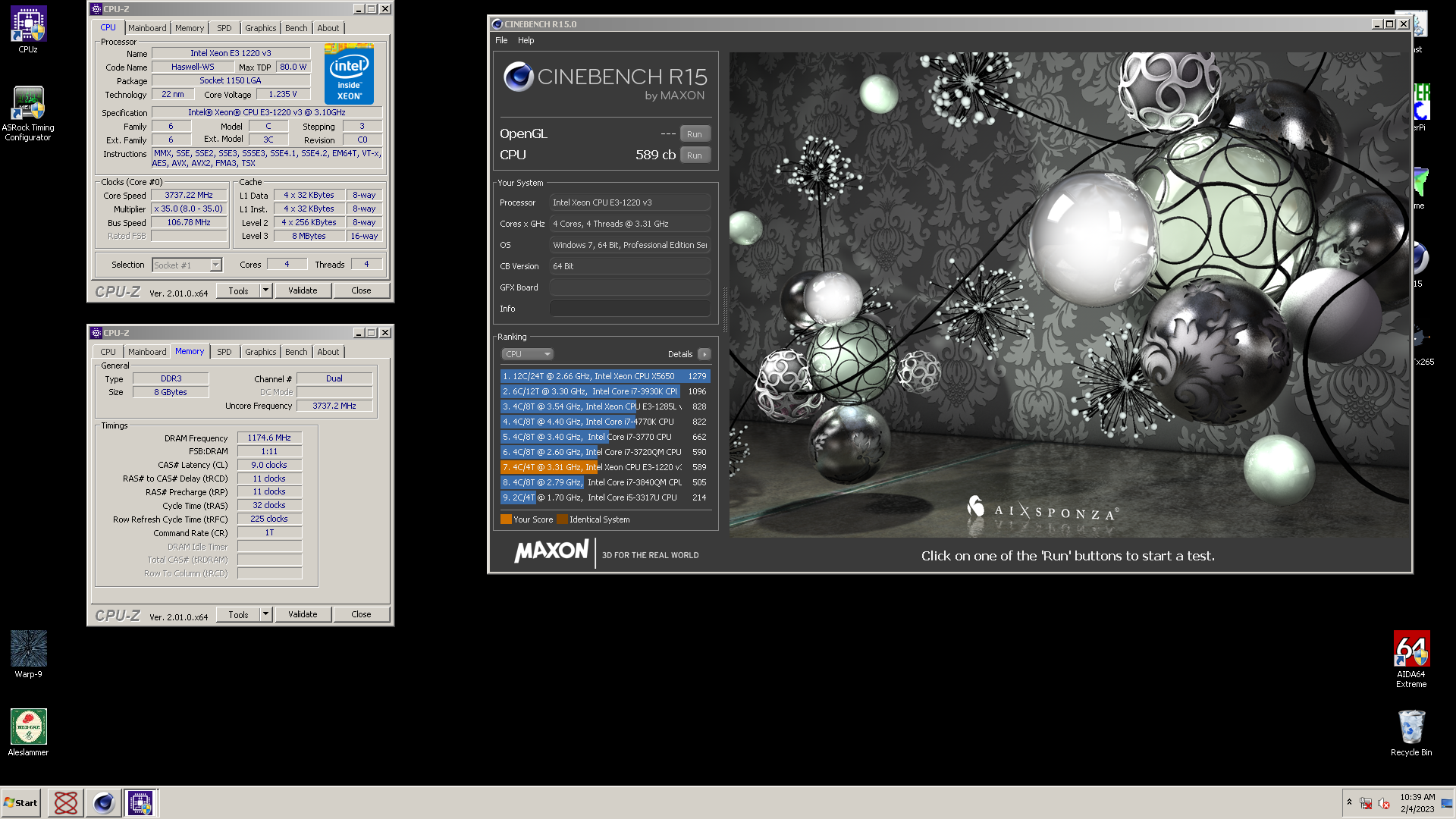Click the red-cross taskbar application icon
Viewport: 1456px width, 819px height.
66,802
